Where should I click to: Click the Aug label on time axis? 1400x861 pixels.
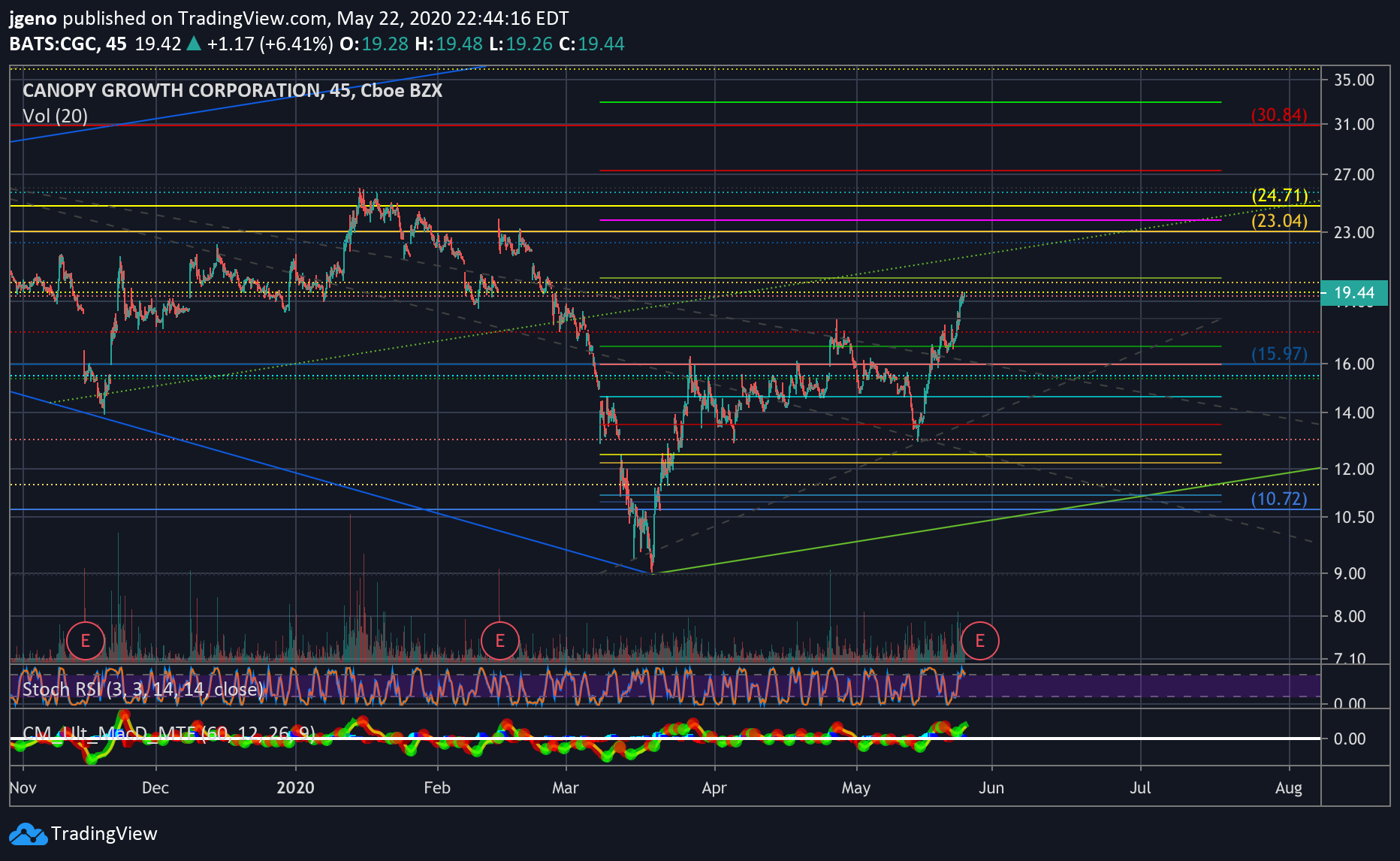(x=1289, y=787)
